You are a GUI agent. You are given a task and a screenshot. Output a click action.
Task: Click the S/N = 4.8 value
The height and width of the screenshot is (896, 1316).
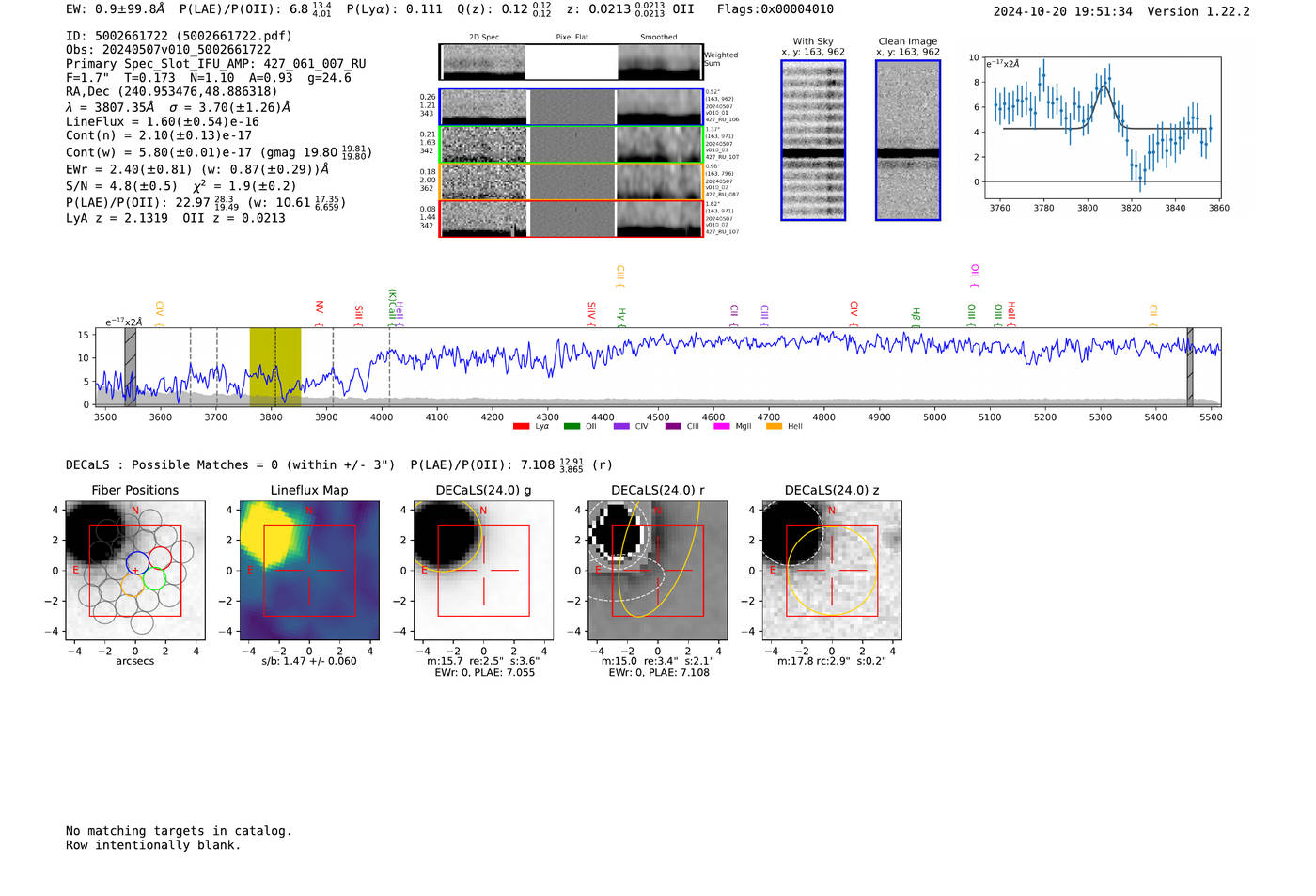121,186
